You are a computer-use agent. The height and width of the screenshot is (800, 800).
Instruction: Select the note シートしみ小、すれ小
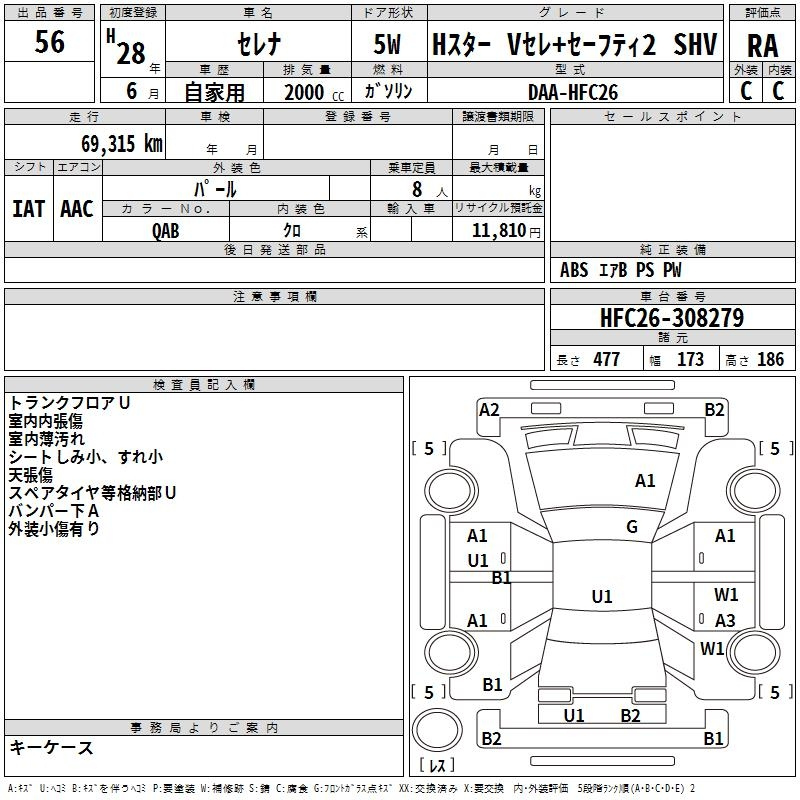coord(85,457)
